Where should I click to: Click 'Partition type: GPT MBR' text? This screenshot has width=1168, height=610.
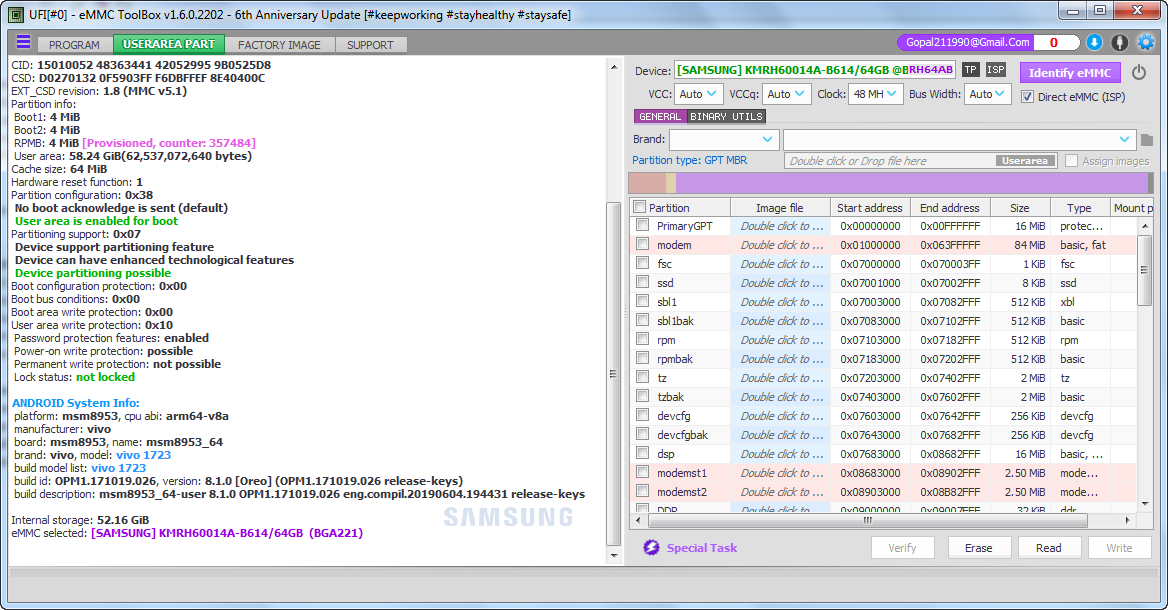pyautogui.click(x=689, y=160)
